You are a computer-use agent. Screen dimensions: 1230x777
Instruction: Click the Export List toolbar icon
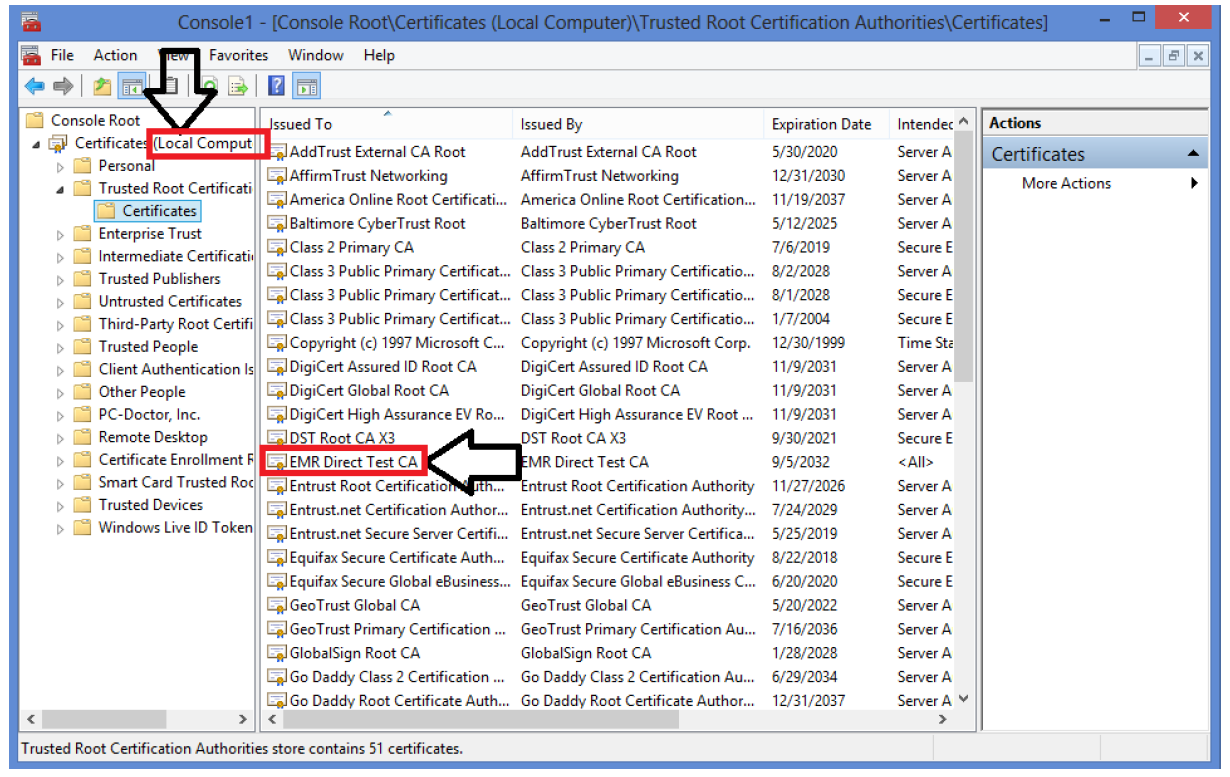pyautogui.click(x=239, y=87)
